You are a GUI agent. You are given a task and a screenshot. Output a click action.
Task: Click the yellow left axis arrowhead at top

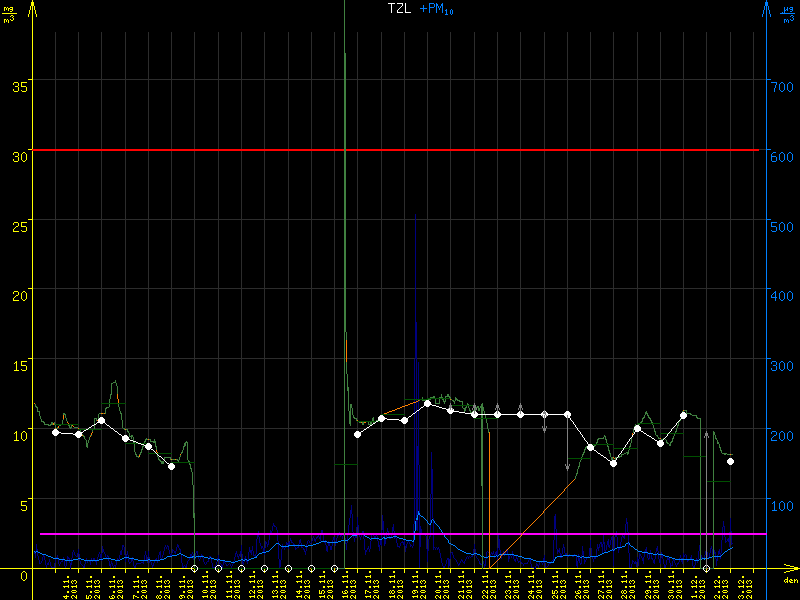point(34,10)
